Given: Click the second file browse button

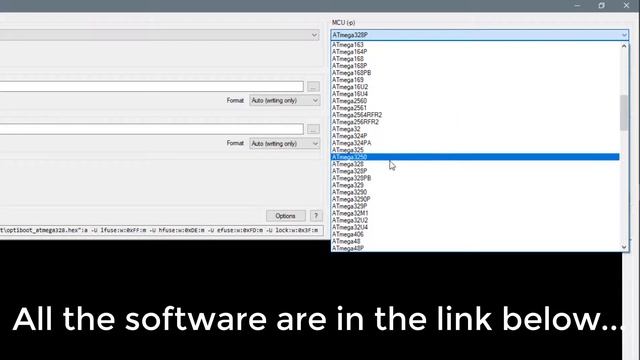Looking at the screenshot, I should (x=313, y=129).
